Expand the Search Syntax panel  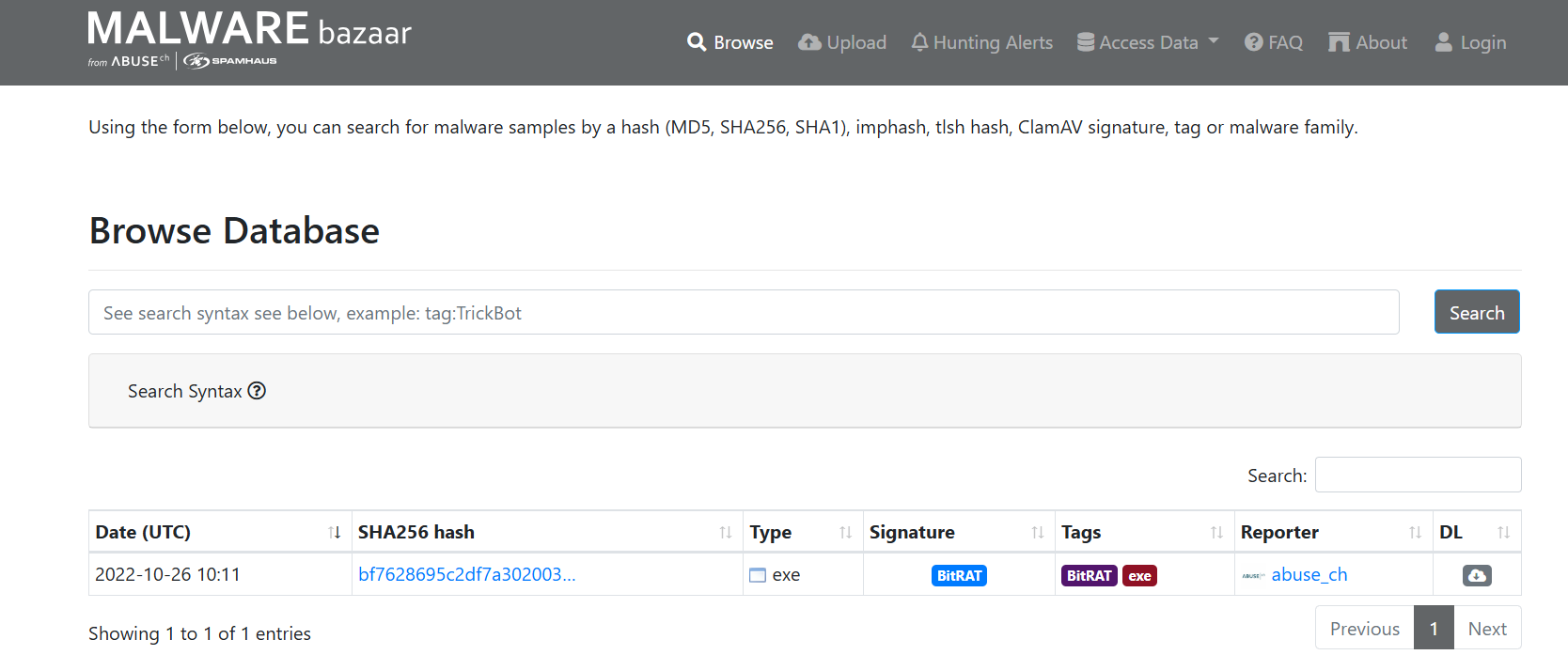(x=185, y=391)
